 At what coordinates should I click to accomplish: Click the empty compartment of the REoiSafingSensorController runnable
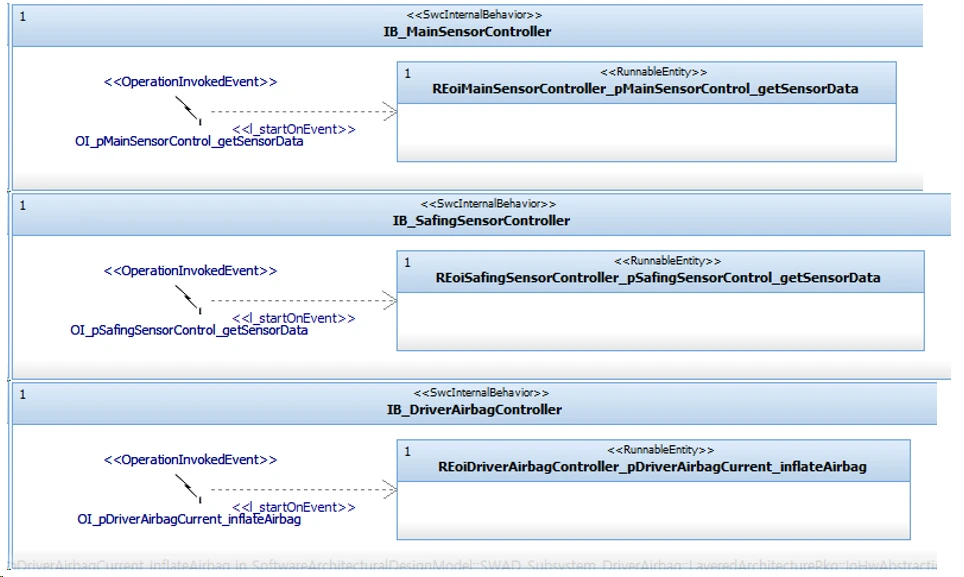pos(660,321)
